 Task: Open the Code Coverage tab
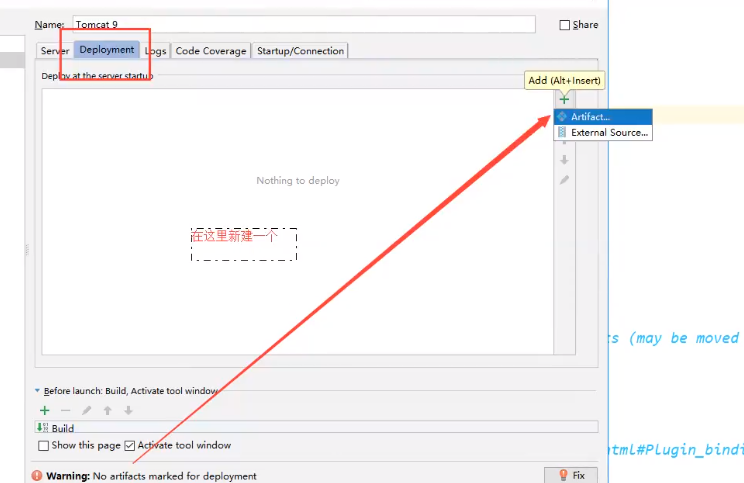click(x=211, y=51)
